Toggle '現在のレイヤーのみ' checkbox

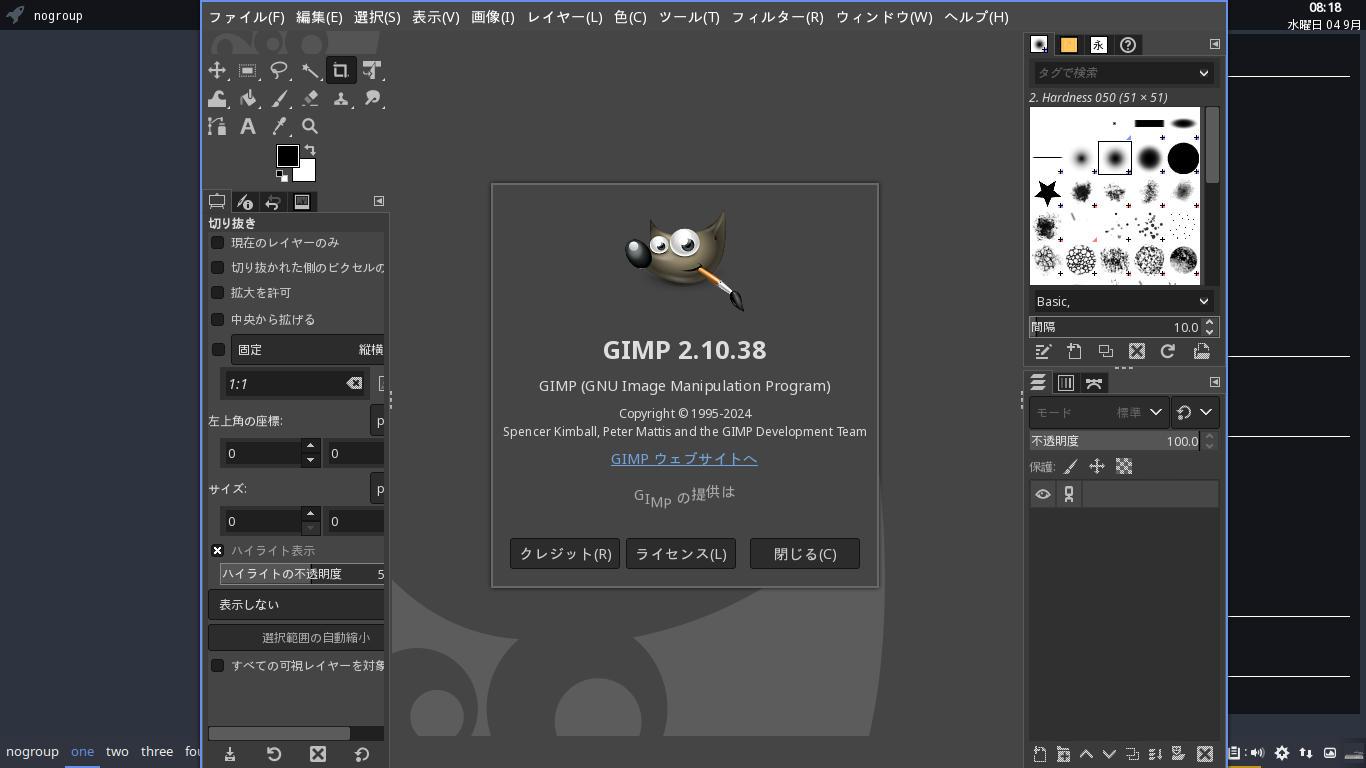point(217,243)
